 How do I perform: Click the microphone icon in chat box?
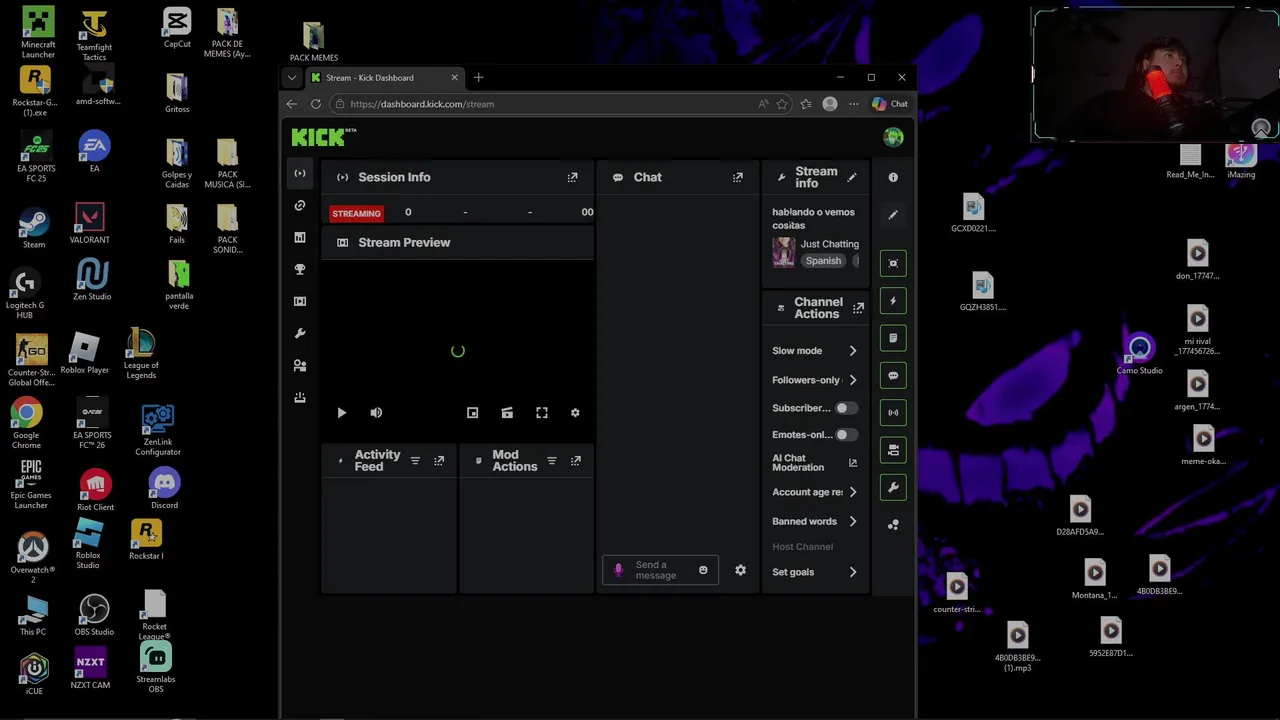[x=618, y=570]
